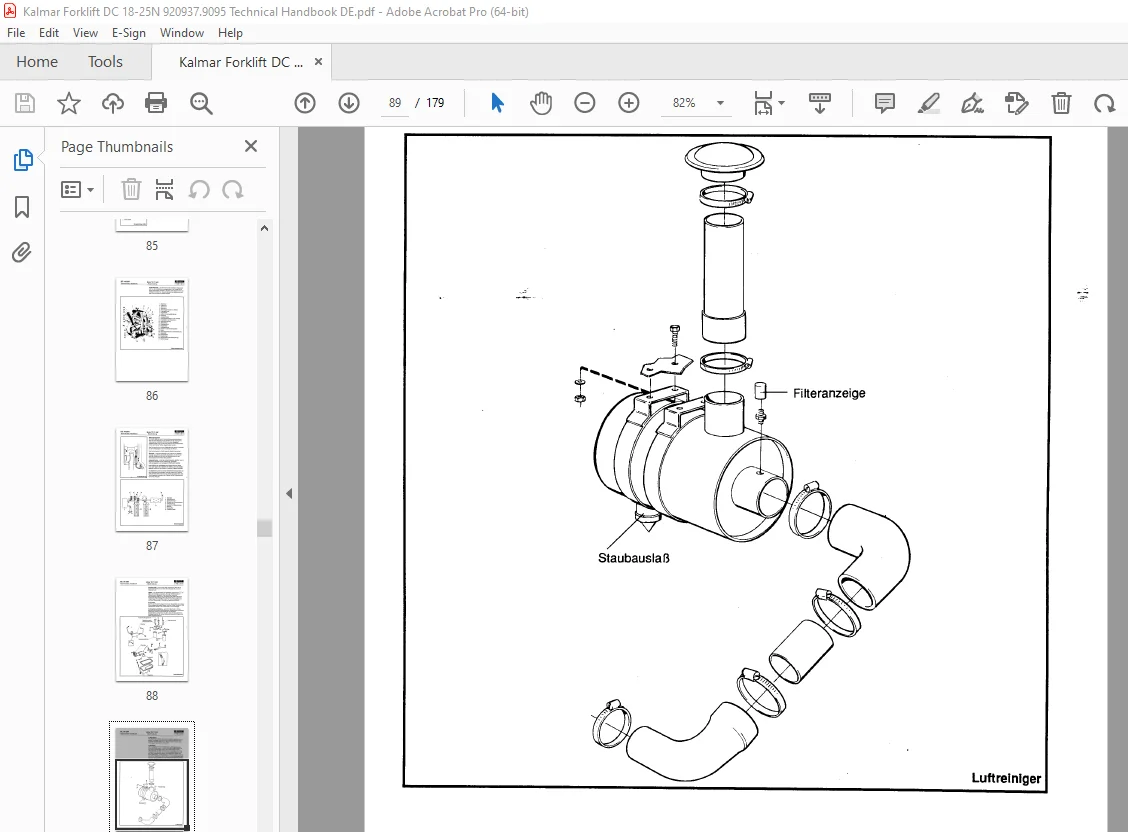Open the File menu
Image resolution: width=1128 pixels, height=832 pixels.
click(16, 33)
